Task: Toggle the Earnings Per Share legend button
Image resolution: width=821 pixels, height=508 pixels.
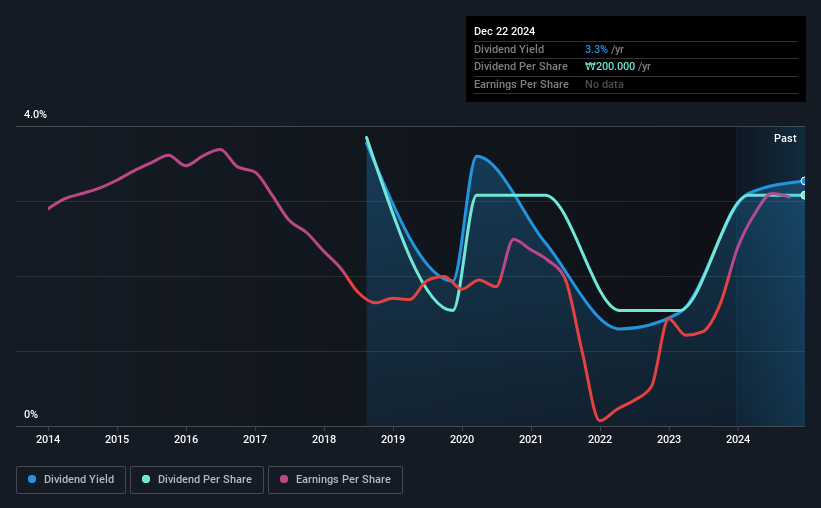Action: tap(335, 480)
